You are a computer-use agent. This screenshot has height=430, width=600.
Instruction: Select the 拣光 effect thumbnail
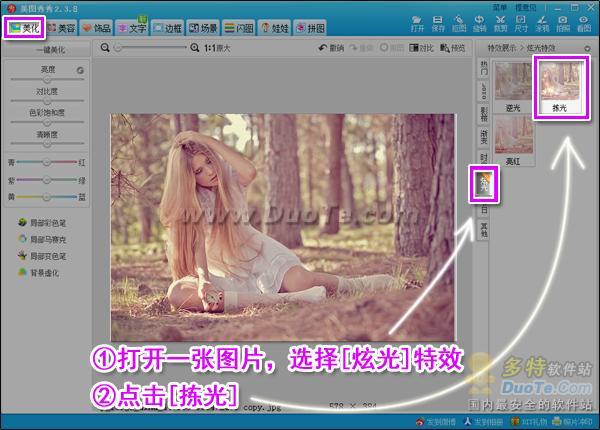561,88
